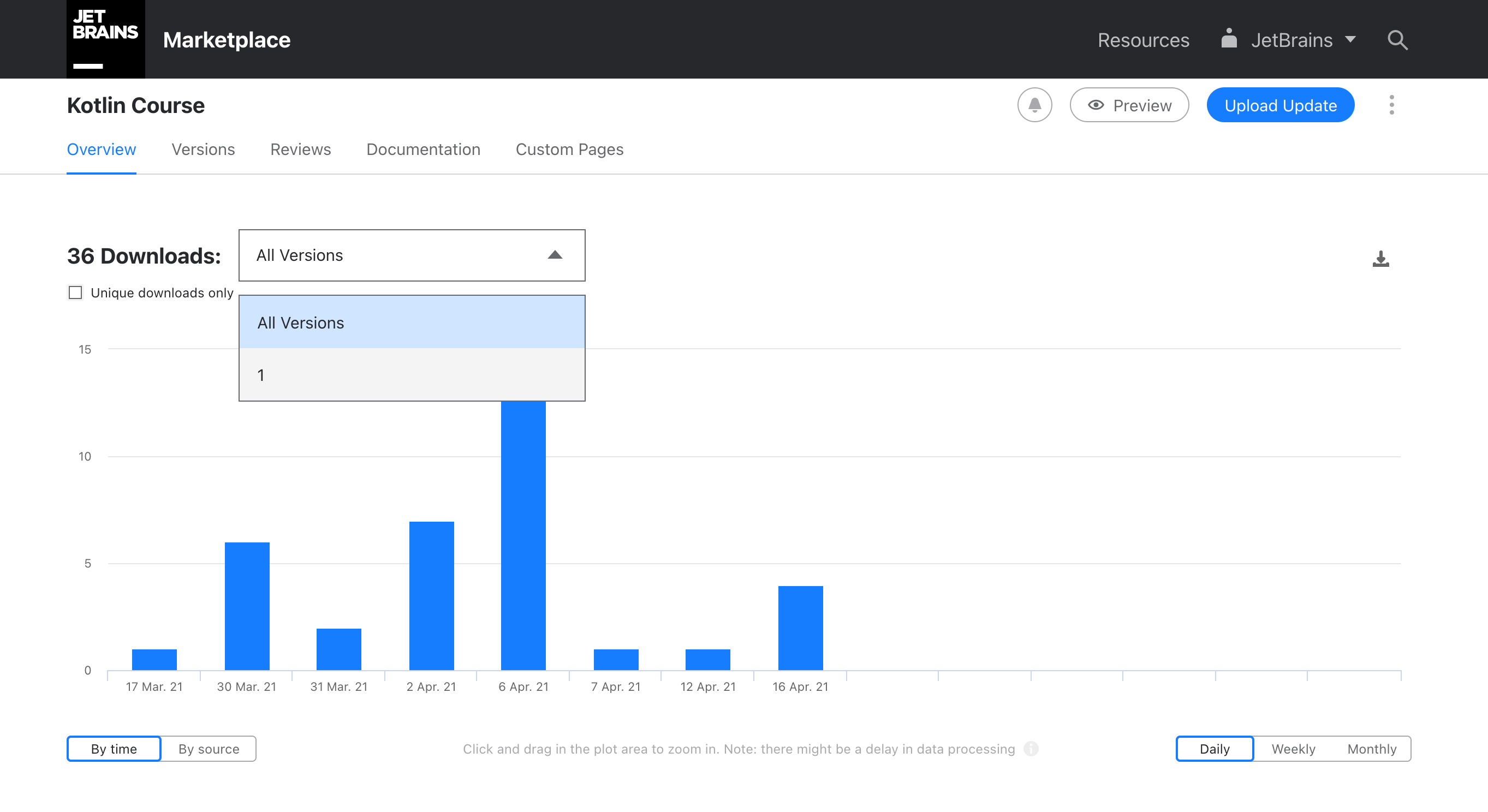Collapse the All Versions dropdown arrow
Viewport: 1488px width, 812px height.
coord(555,255)
